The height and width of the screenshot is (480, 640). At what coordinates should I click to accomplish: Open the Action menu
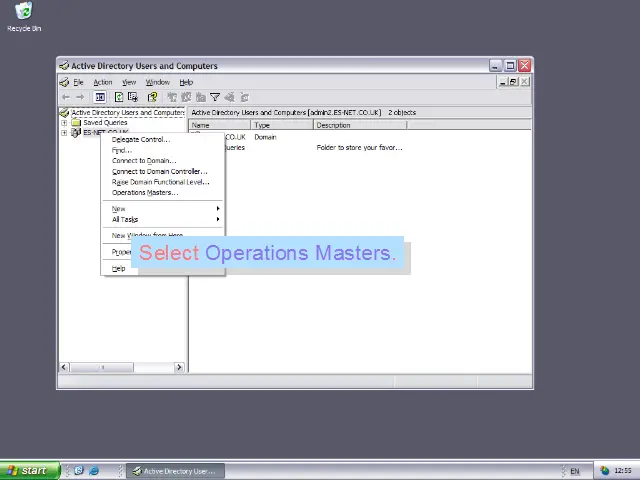pyautogui.click(x=102, y=82)
